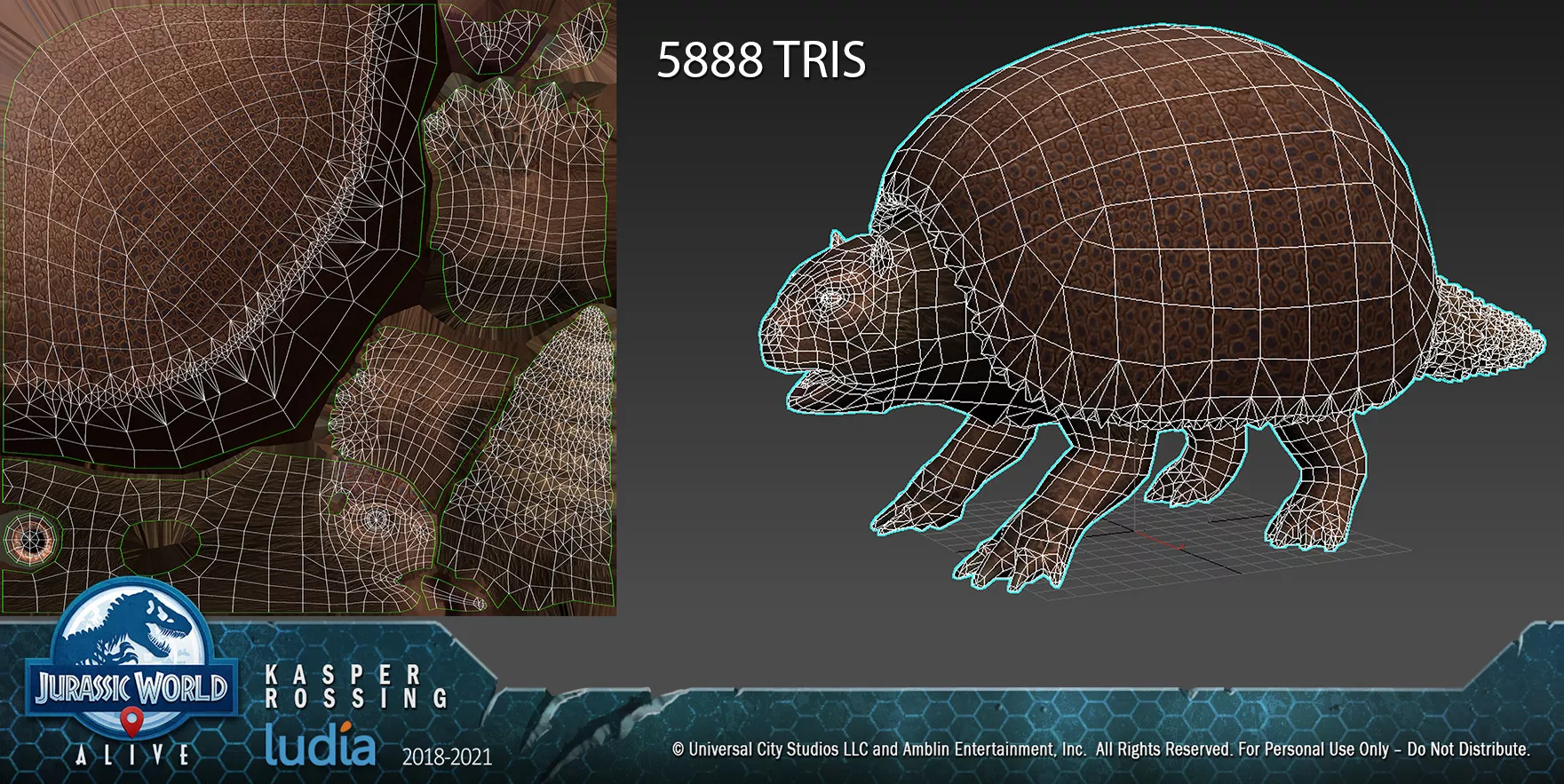Click the 2018-2021 date text
Image resolution: width=1564 pixels, height=784 pixels.
(x=447, y=756)
